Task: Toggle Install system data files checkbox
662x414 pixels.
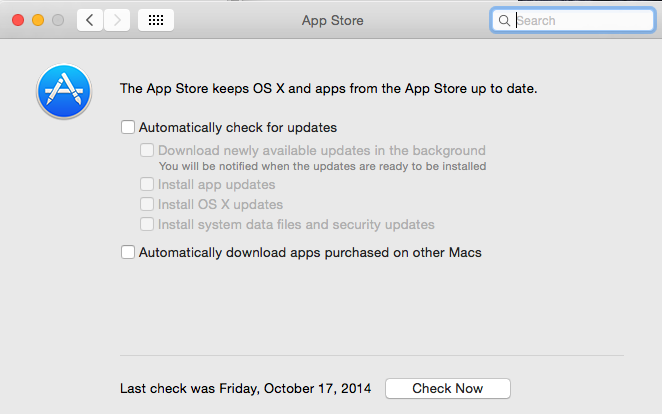Action: [147, 224]
